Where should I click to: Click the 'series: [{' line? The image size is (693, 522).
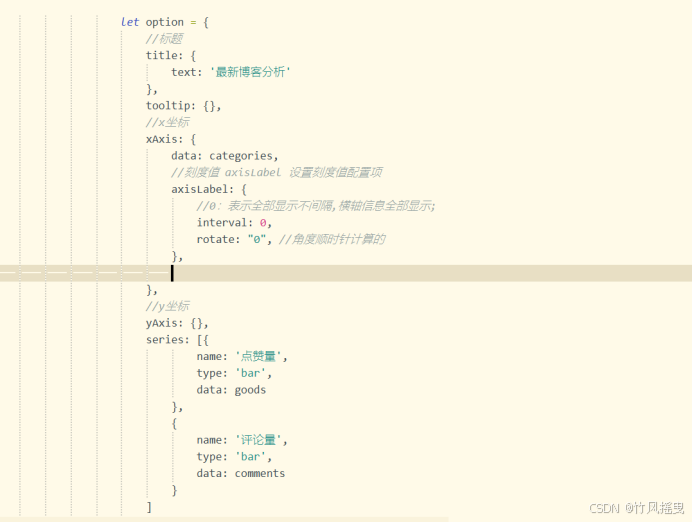(x=177, y=340)
